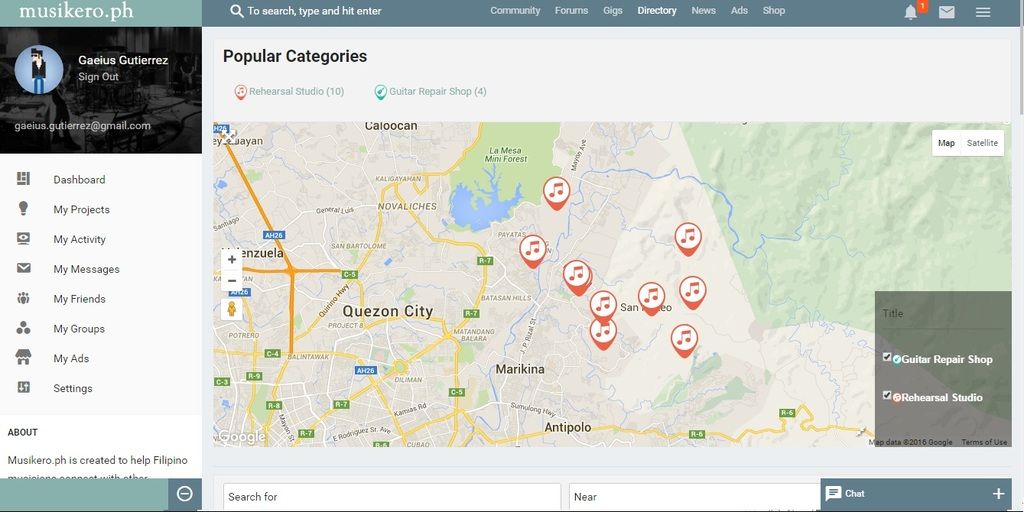Viewport: 1024px width, 512px height.
Task: Open Settings from sidebar
Action: [72, 389]
